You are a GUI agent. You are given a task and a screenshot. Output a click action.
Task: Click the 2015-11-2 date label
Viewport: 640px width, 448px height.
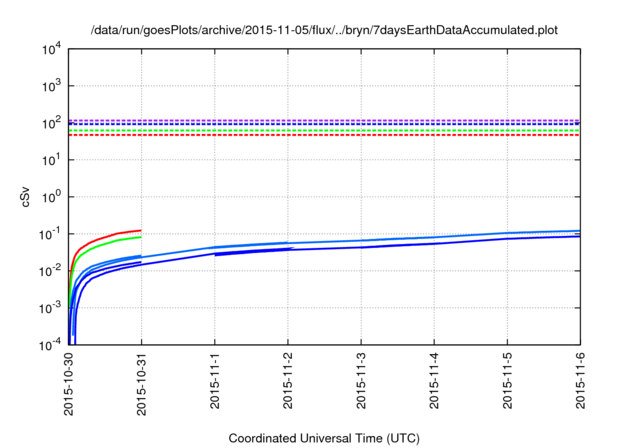click(288, 380)
